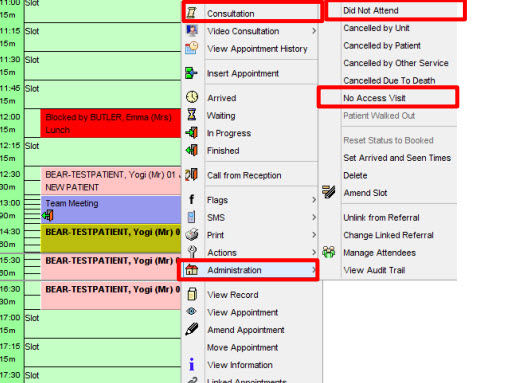Expand the Actions submenu arrow

(314, 252)
